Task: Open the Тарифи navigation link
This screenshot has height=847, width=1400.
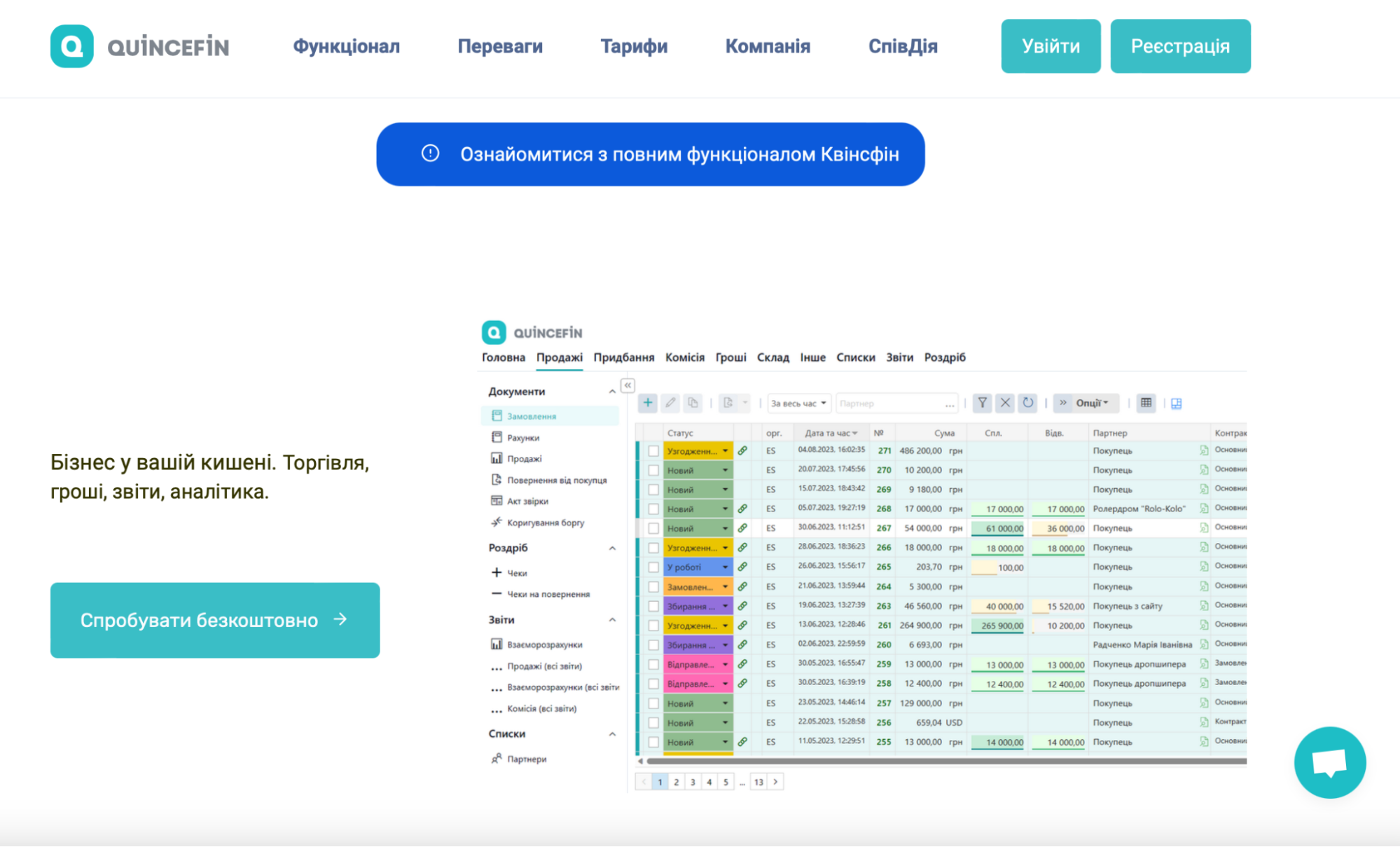Action: point(634,46)
